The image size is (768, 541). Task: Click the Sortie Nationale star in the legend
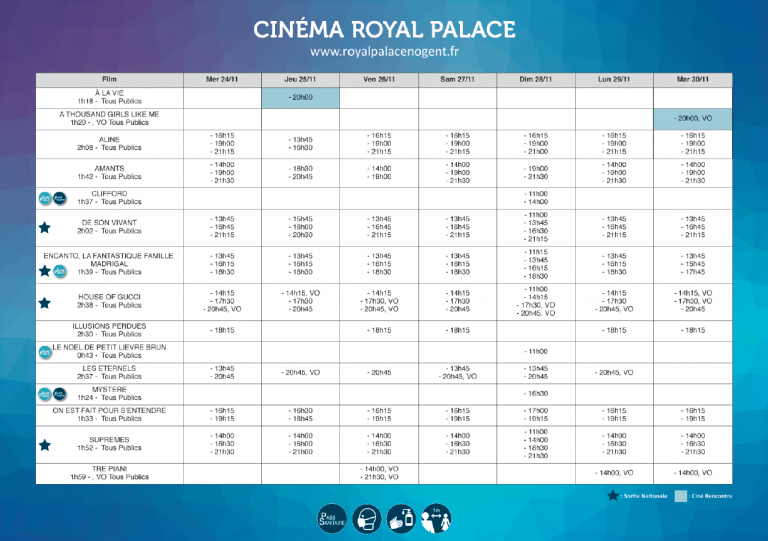point(612,494)
